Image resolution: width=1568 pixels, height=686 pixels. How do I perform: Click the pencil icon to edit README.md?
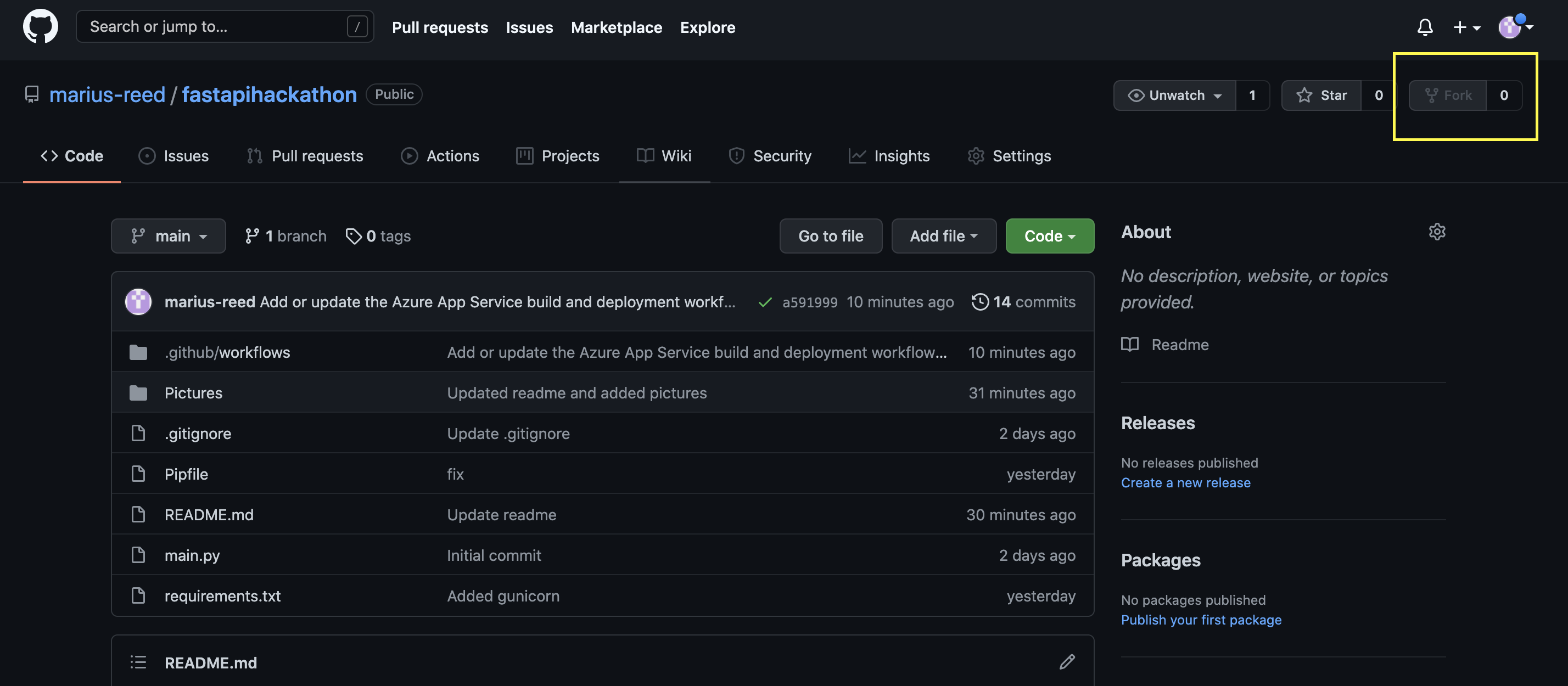(1067, 662)
